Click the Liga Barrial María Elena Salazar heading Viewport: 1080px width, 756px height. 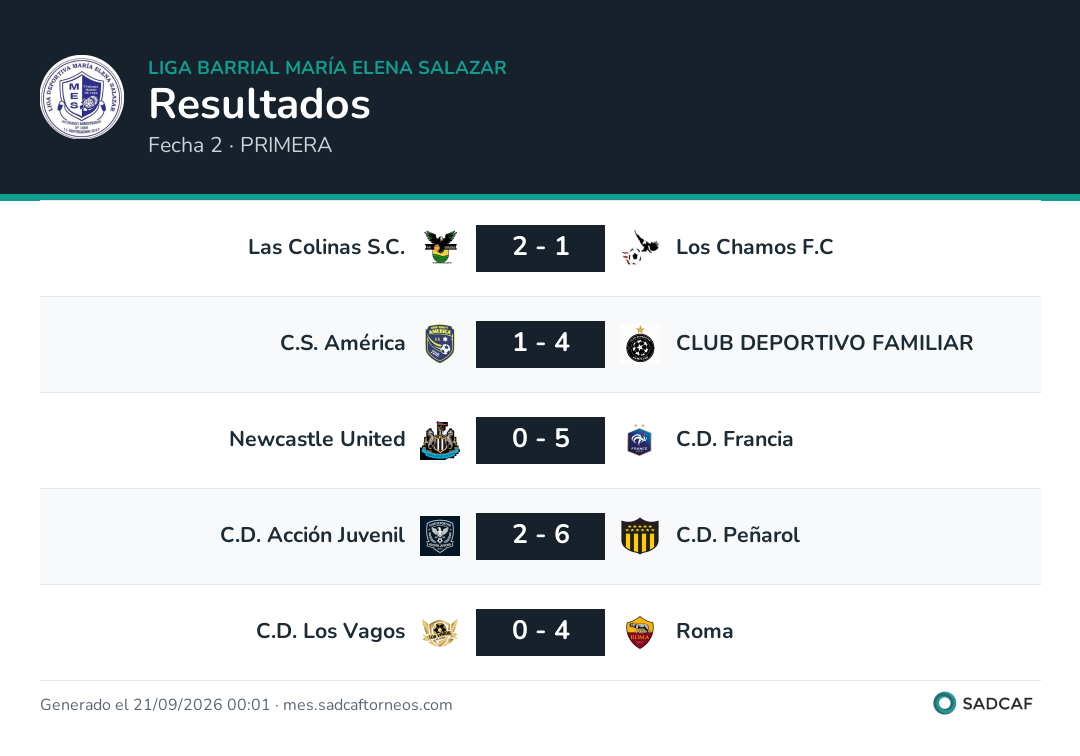tap(327, 67)
